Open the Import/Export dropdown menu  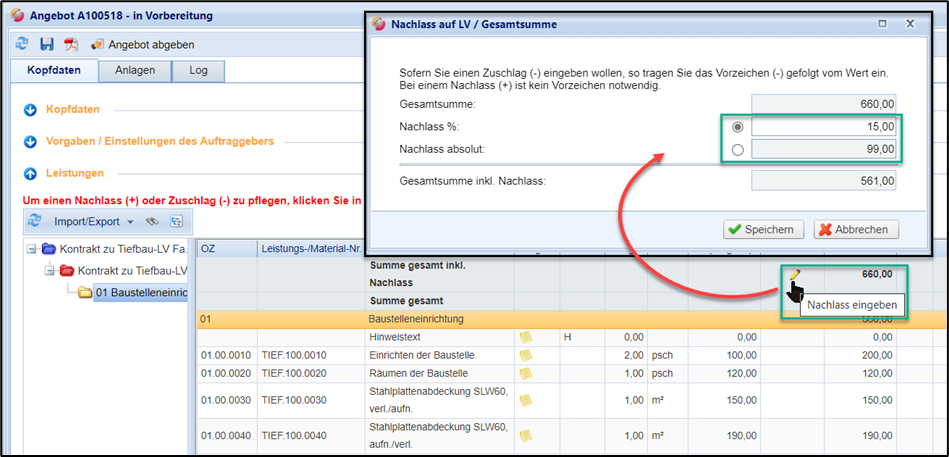(x=94, y=221)
